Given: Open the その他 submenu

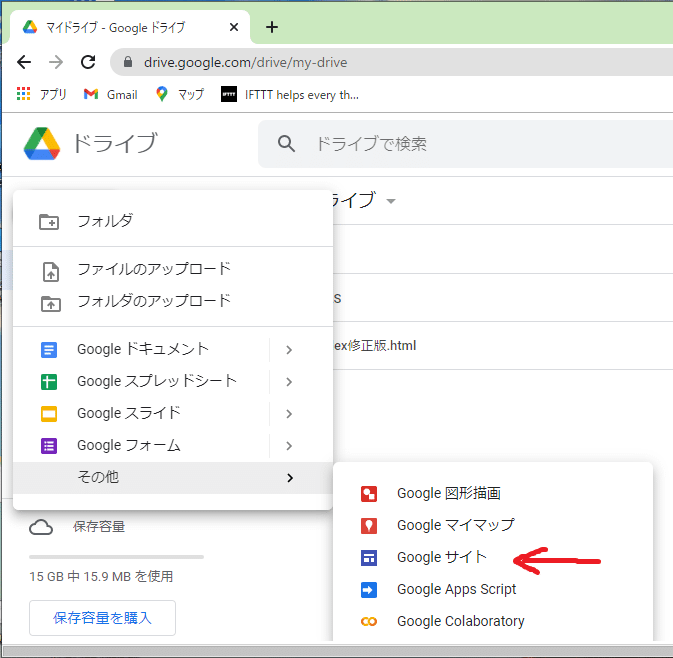Looking at the screenshot, I should (173, 477).
